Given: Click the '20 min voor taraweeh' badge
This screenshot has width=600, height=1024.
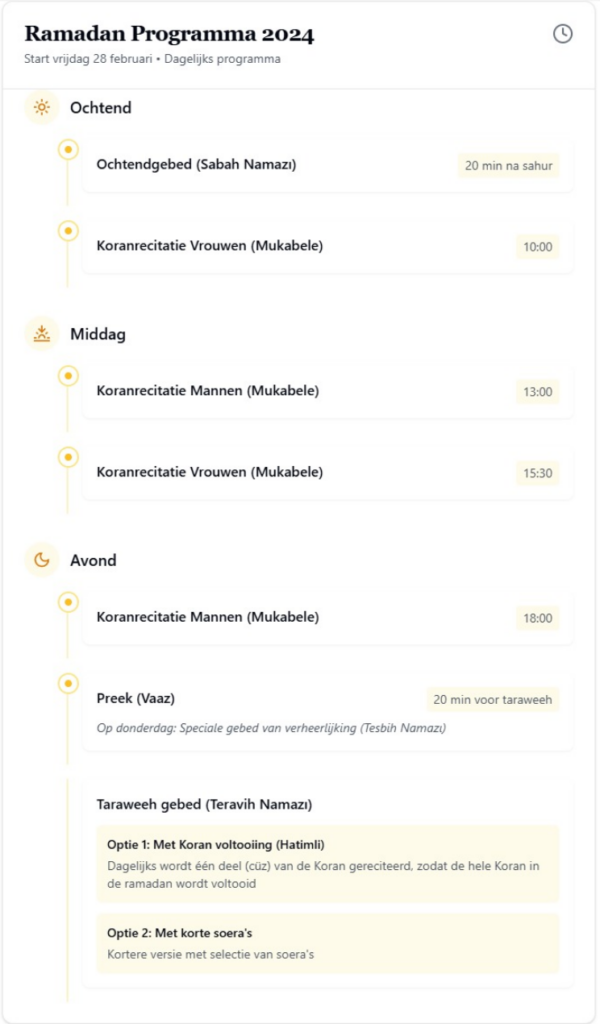Looking at the screenshot, I should tap(492, 700).
